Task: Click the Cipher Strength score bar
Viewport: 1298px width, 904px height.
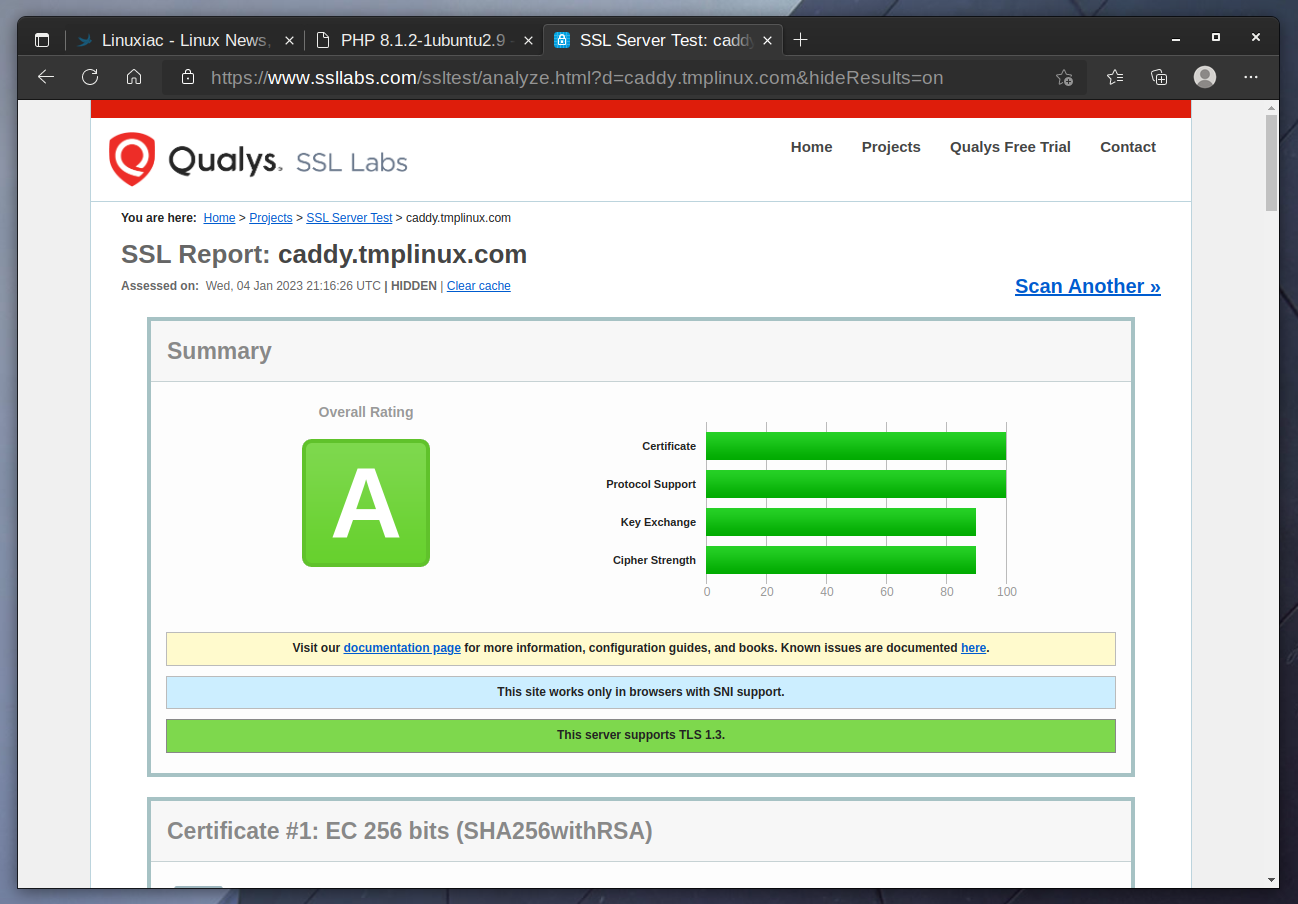Action: tap(841, 560)
